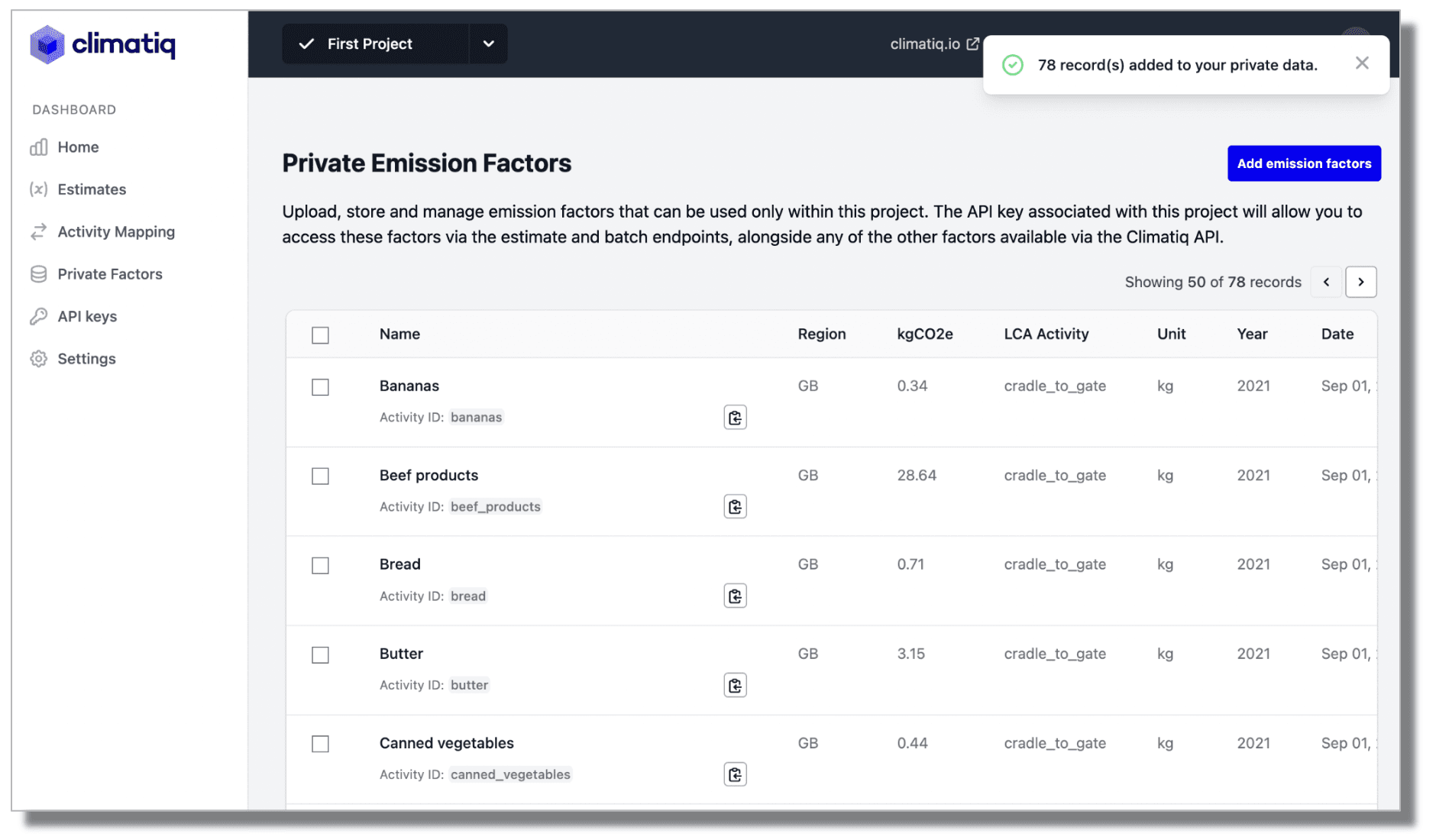Copy the beef_products activity ID
Image resolution: width=1436 pixels, height=840 pixels.
[x=735, y=507]
